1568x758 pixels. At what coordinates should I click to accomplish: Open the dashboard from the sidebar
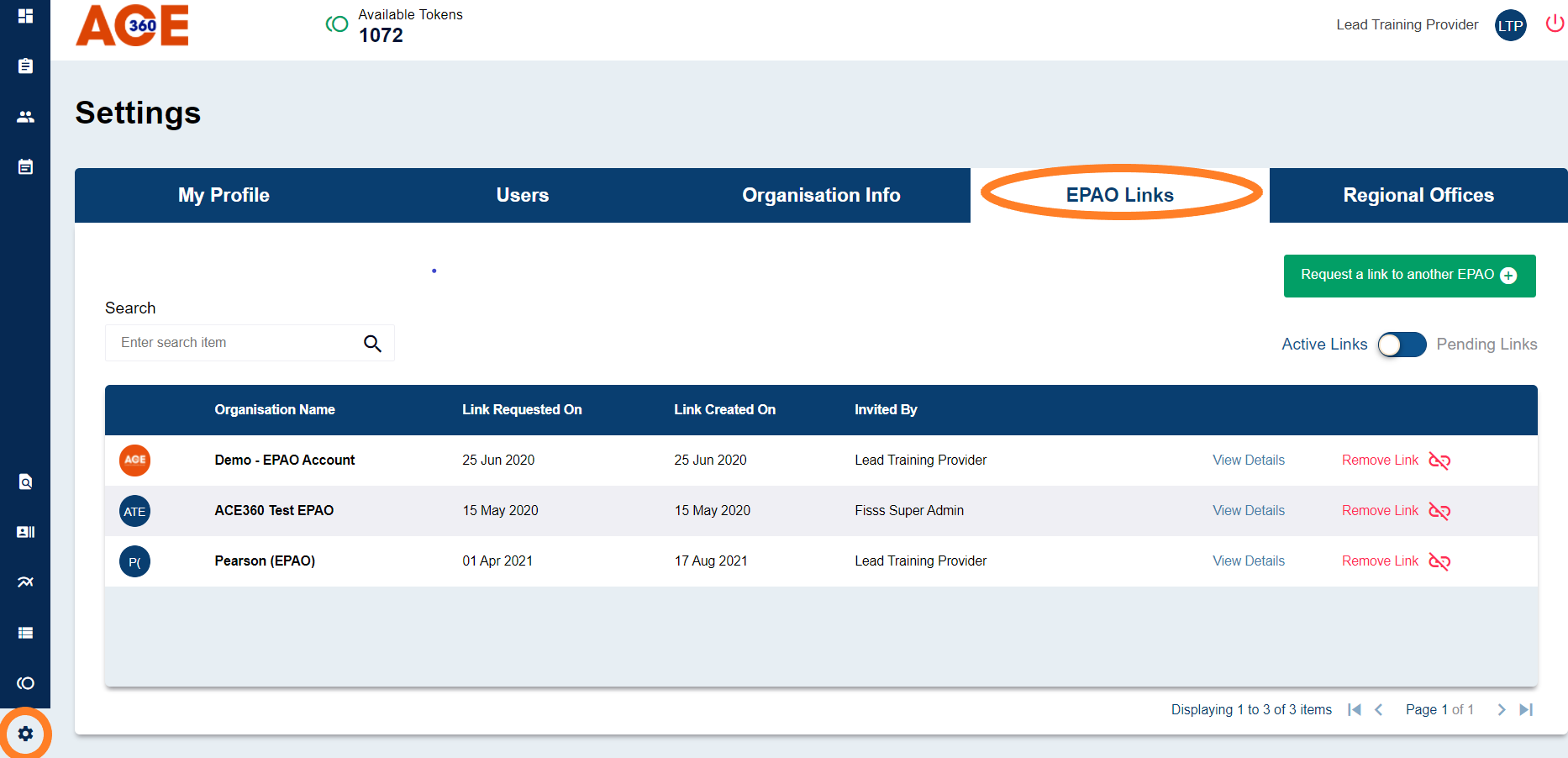(x=24, y=15)
